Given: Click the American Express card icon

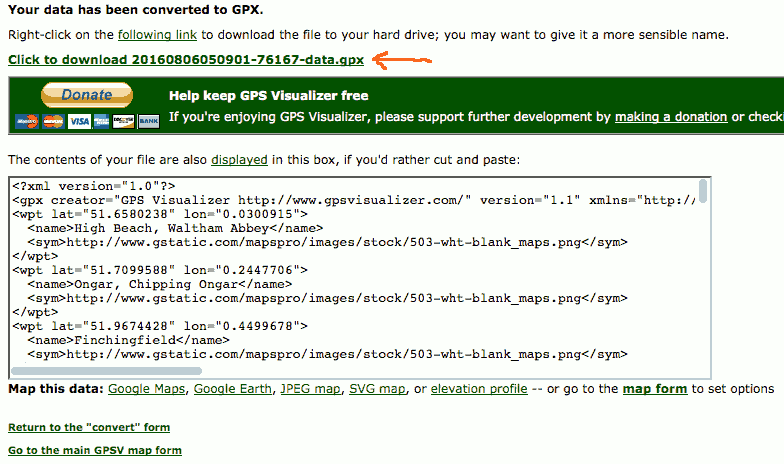Looking at the screenshot, I should (100, 121).
